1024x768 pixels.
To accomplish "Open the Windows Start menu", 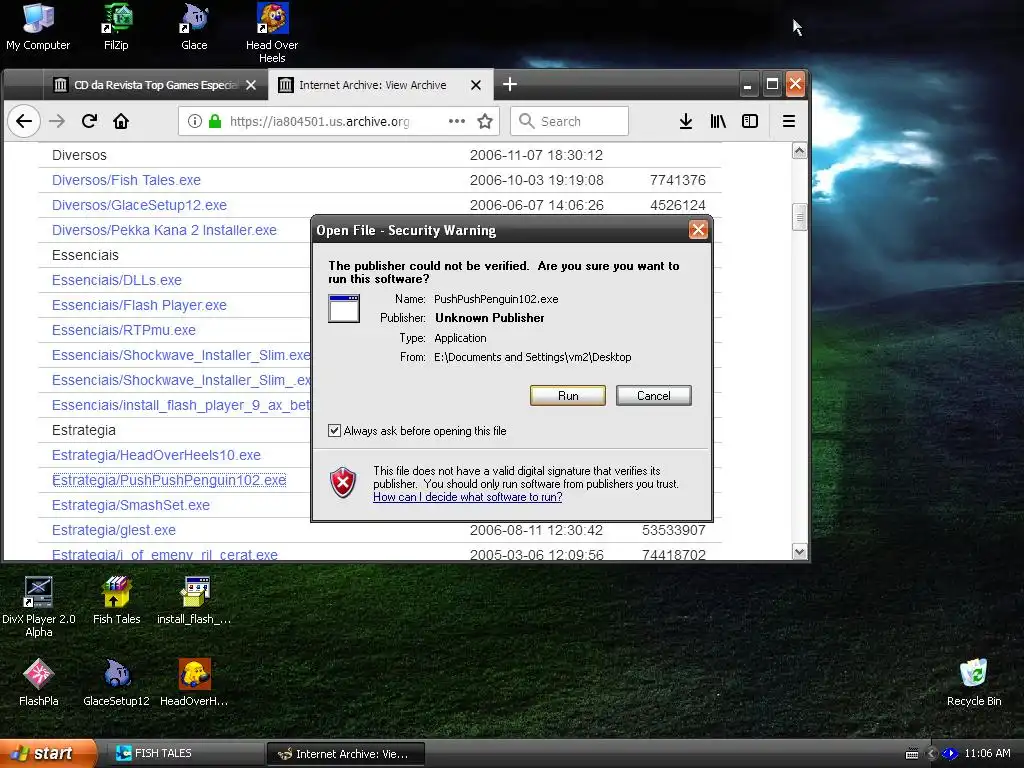I will click(48, 753).
